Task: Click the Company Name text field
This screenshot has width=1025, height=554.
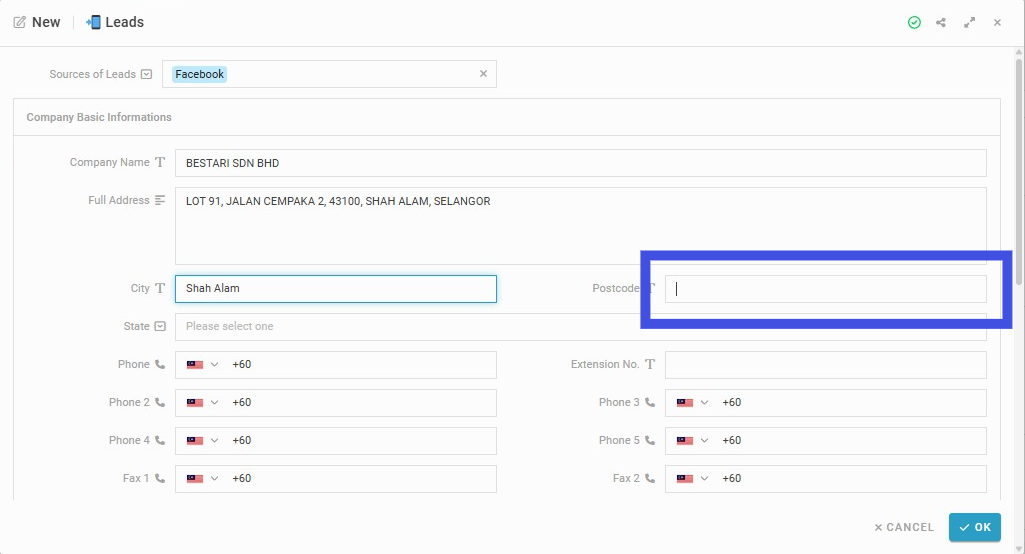Action: tap(580, 163)
